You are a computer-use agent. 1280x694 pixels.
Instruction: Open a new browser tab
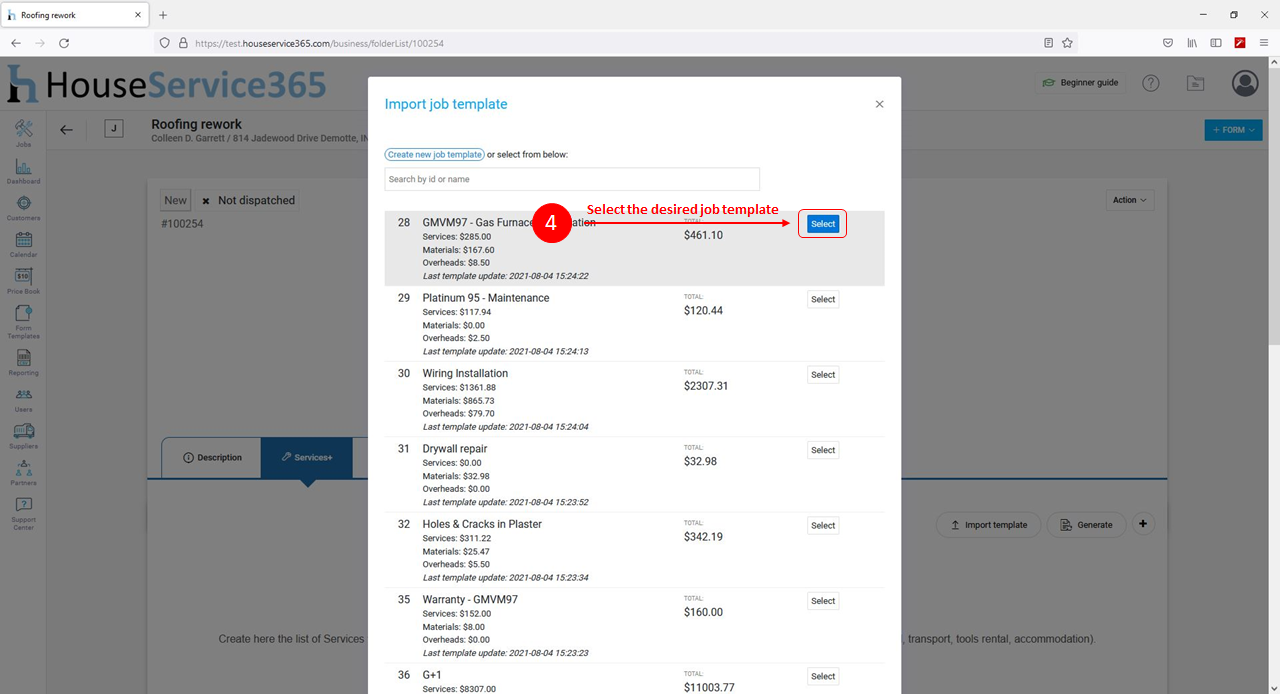pos(163,15)
